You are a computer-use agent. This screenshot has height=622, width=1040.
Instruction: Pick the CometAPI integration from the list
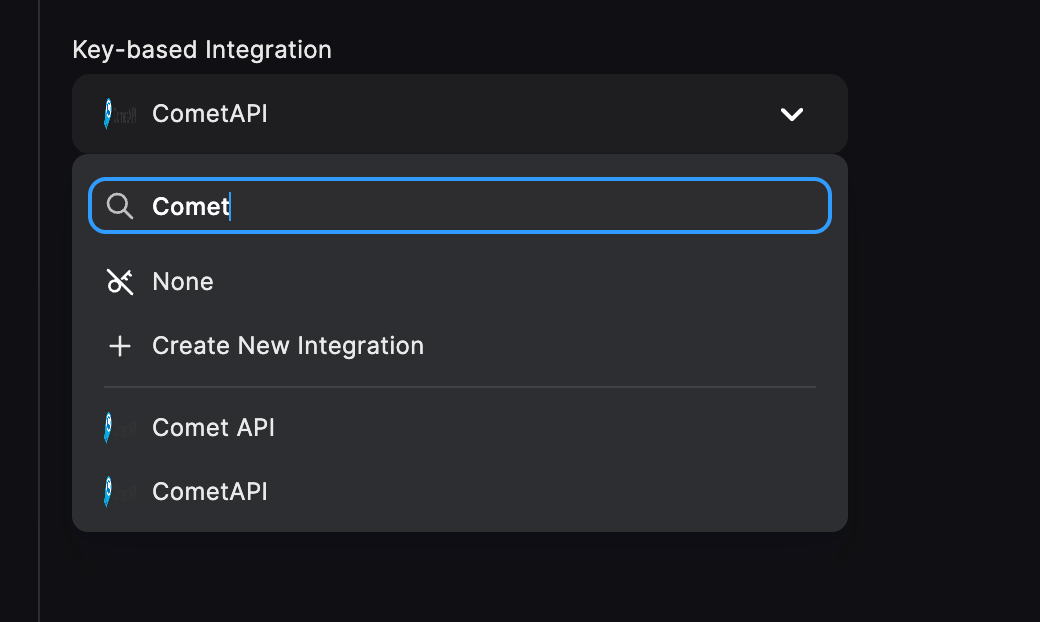point(460,492)
